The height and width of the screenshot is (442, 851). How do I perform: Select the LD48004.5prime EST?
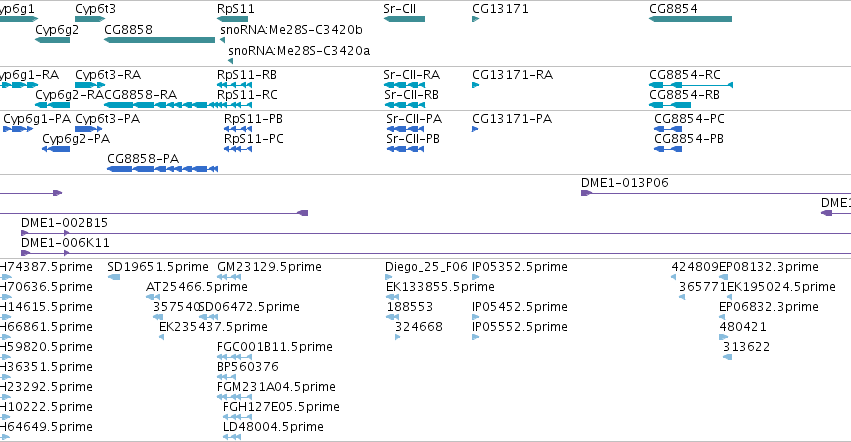[232, 437]
